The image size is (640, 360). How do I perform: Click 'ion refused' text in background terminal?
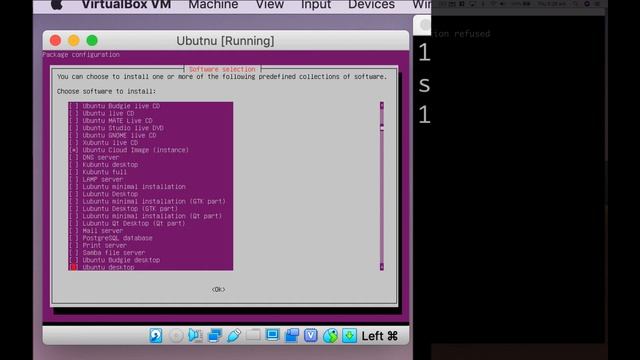pos(461,34)
